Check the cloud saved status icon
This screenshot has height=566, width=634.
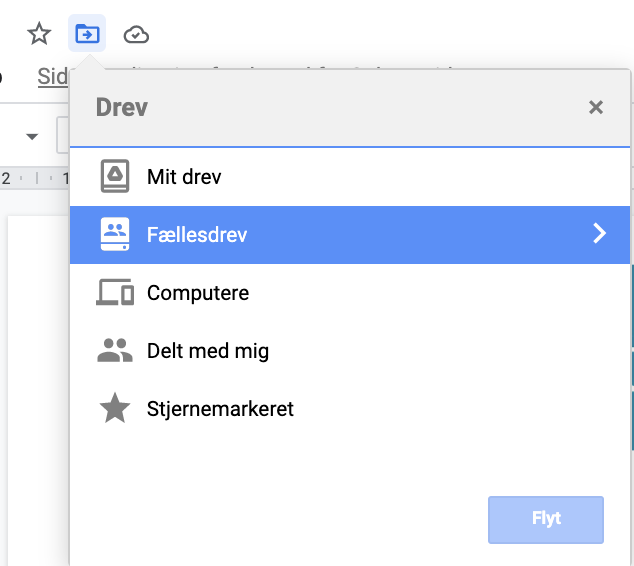tap(136, 34)
